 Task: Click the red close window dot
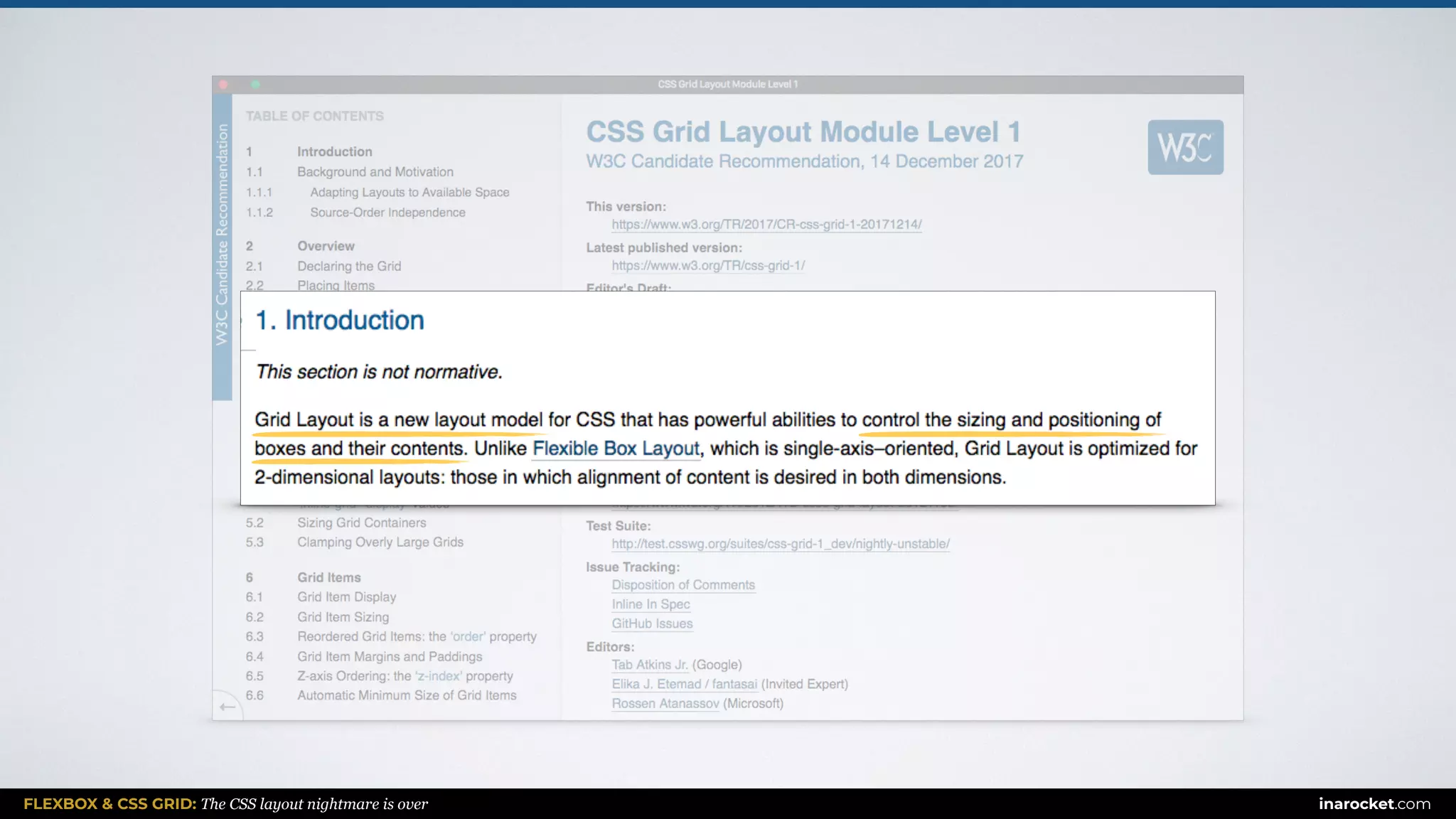coord(223,85)
